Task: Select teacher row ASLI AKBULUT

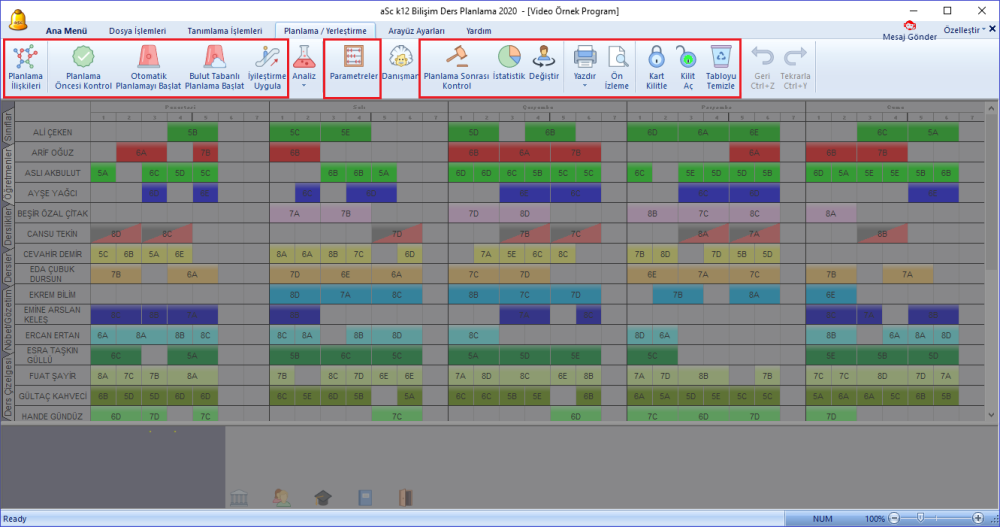Action: (52, 173)
